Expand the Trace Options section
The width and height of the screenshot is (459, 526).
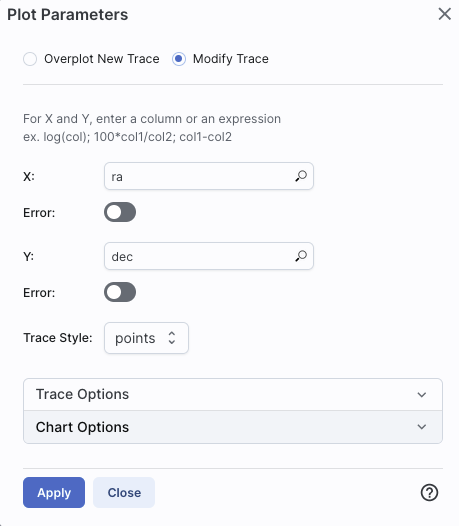pos(233,394)
